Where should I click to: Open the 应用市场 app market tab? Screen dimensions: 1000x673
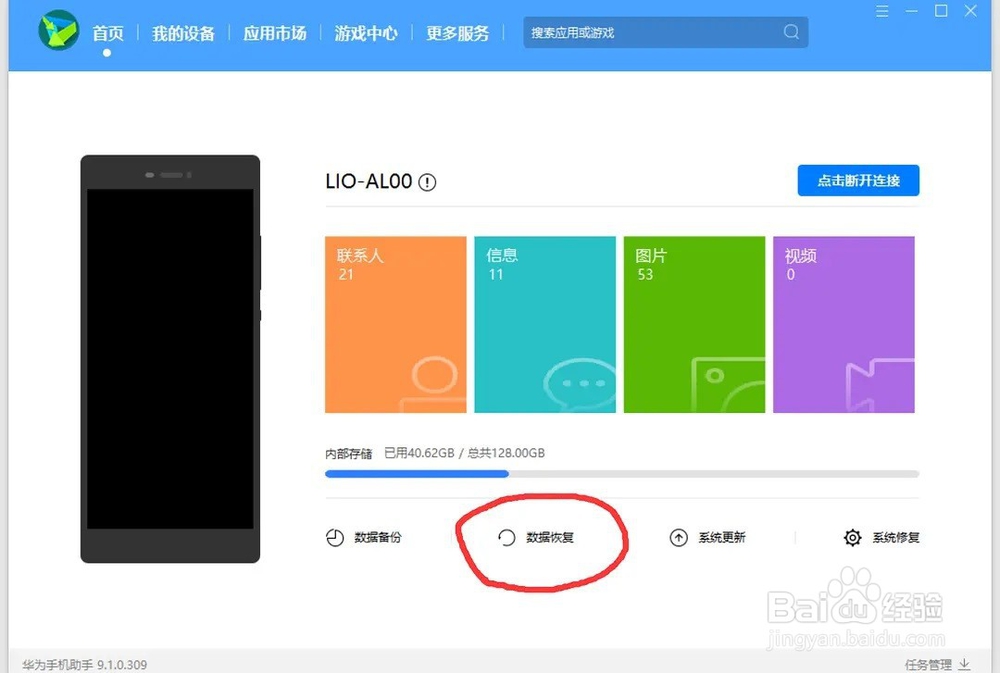coord(275,33)
